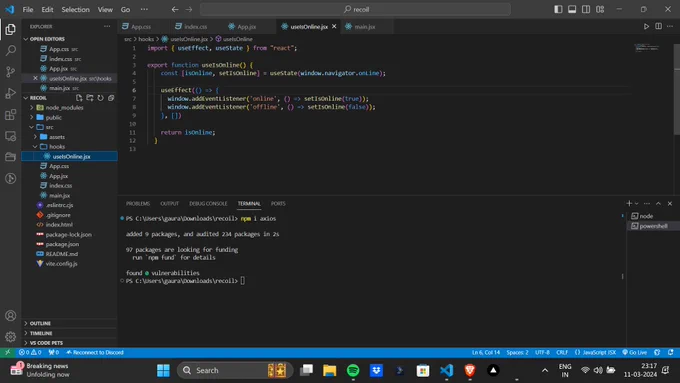
Task: Open the new terminal launch profile dropdown
Action: [x=637, y=203]
